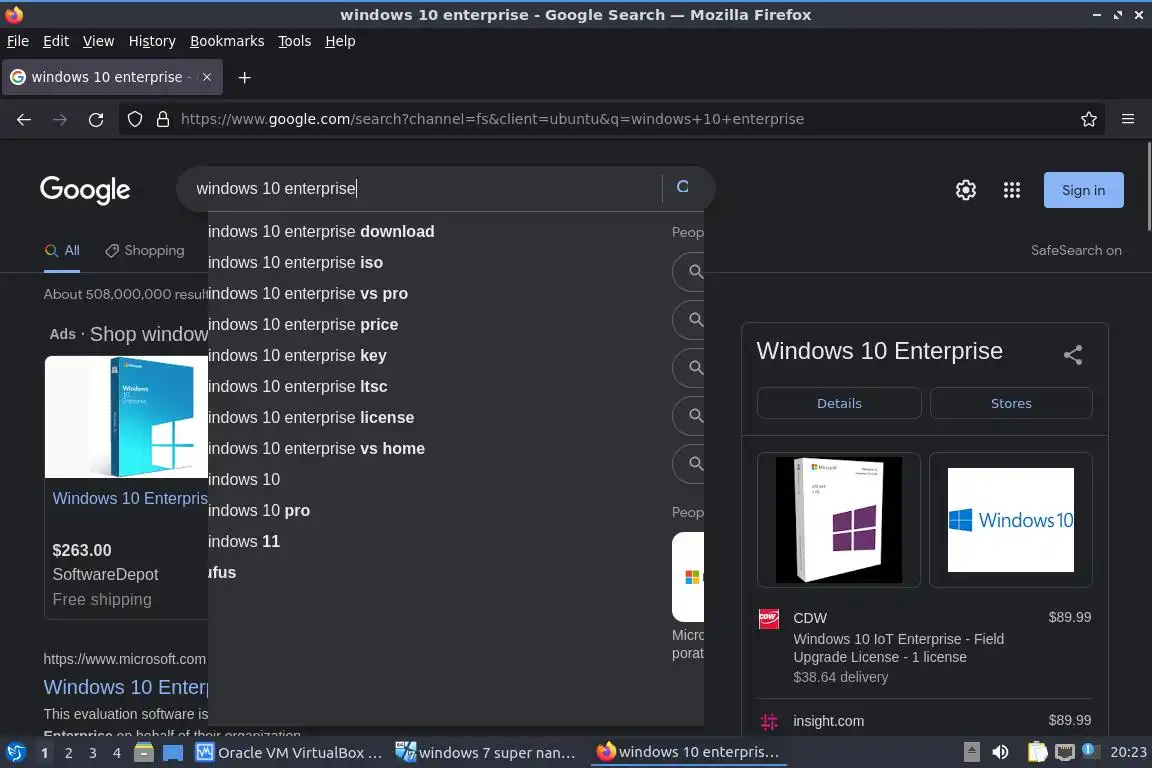The width and height of the screenshot is (1152, 768).
Task: Open the Windows 10 logo product thumbnail
Action: pos(1010,520)
